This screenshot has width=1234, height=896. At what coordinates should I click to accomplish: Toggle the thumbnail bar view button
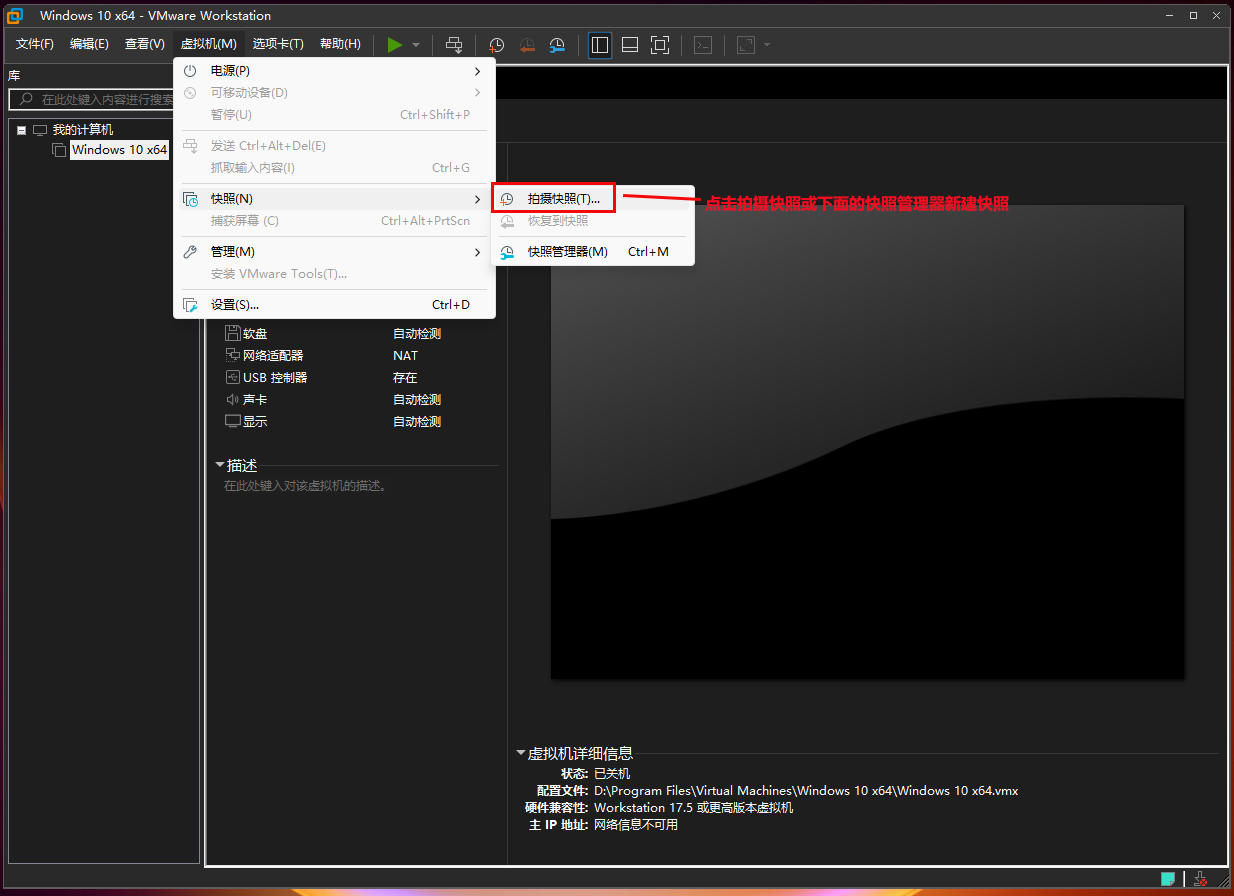(x=630, y=44)
